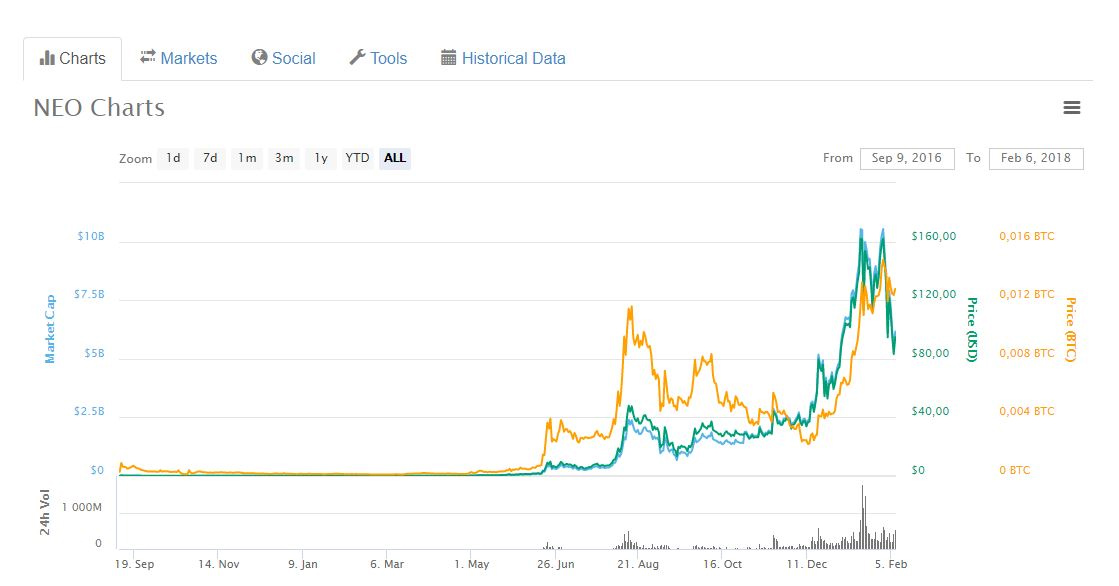
Task: Click the wrench icon on Tools tab
Action: [x=355, y=58]
